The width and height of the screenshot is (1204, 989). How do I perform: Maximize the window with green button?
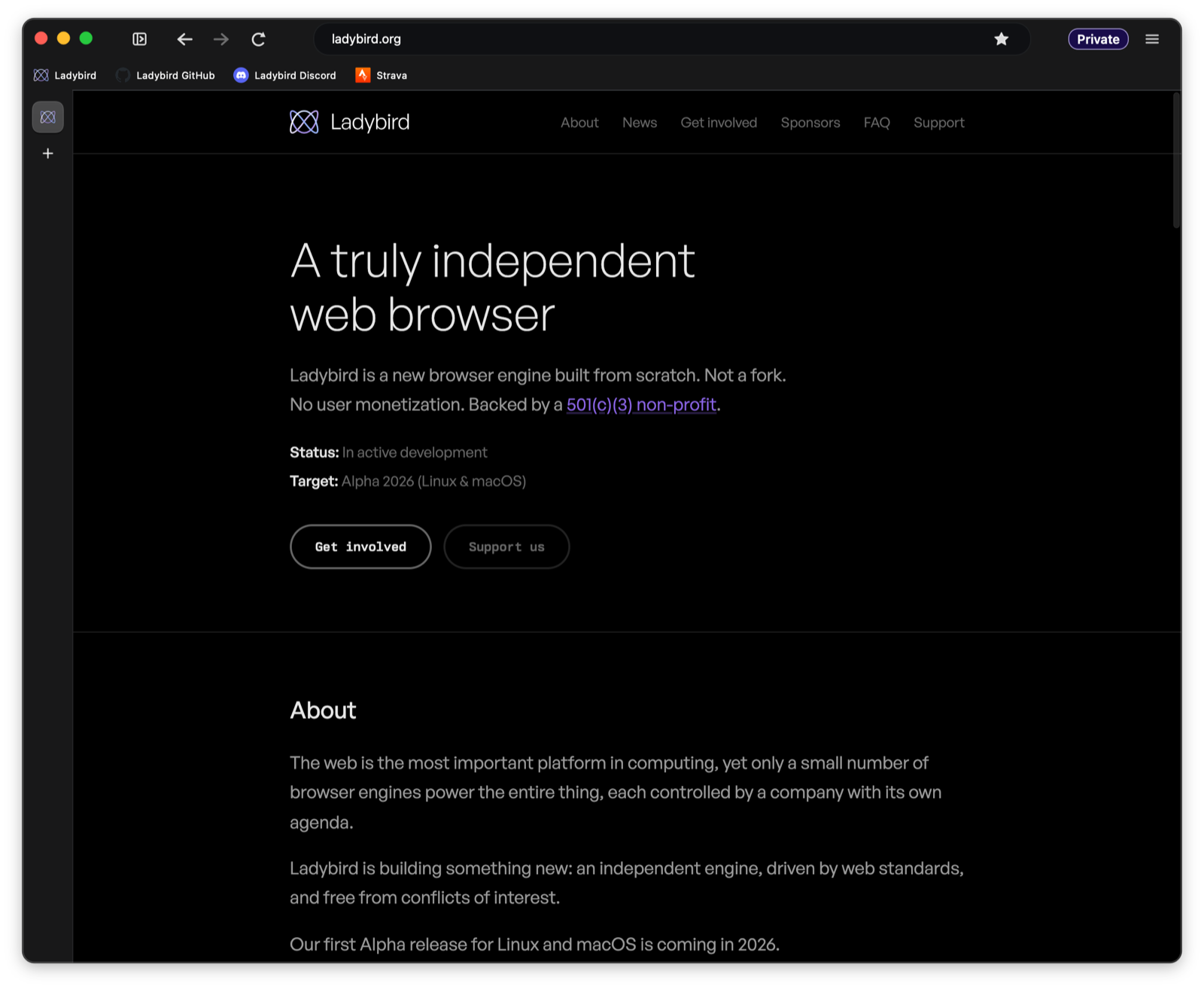[x=86, y=38]
